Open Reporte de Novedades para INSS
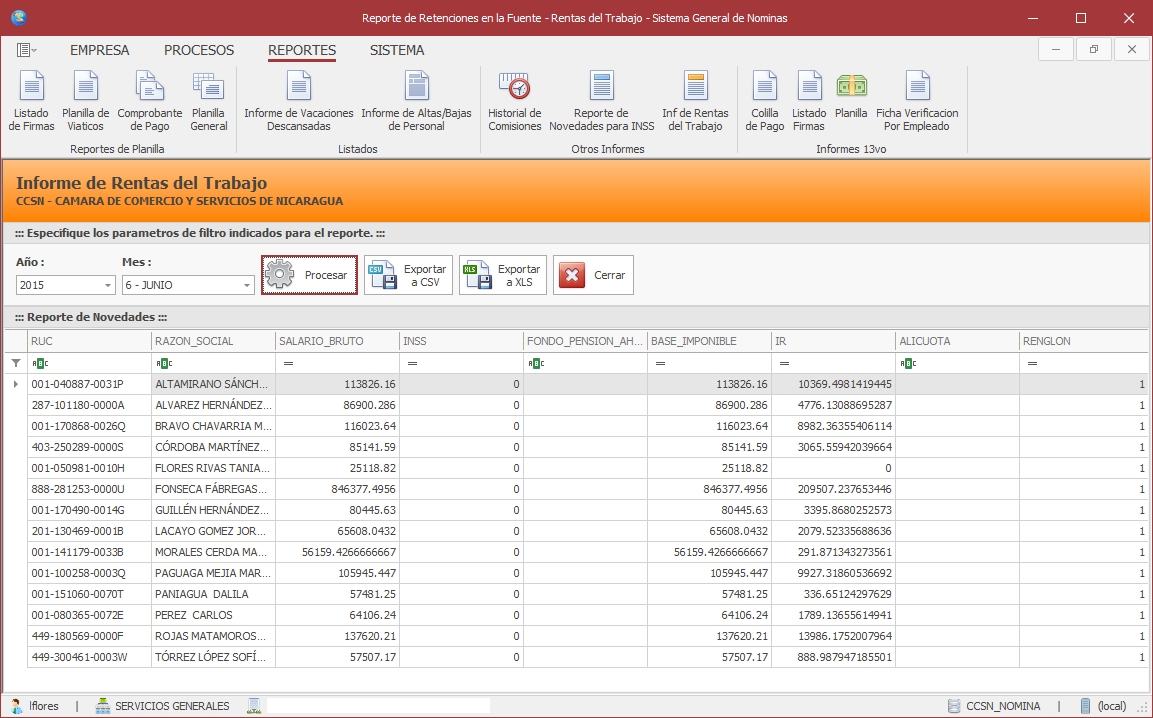Image resolution: width=1153 pixels, height=718 pixels. pyautogui.click(x=602, y=102)
